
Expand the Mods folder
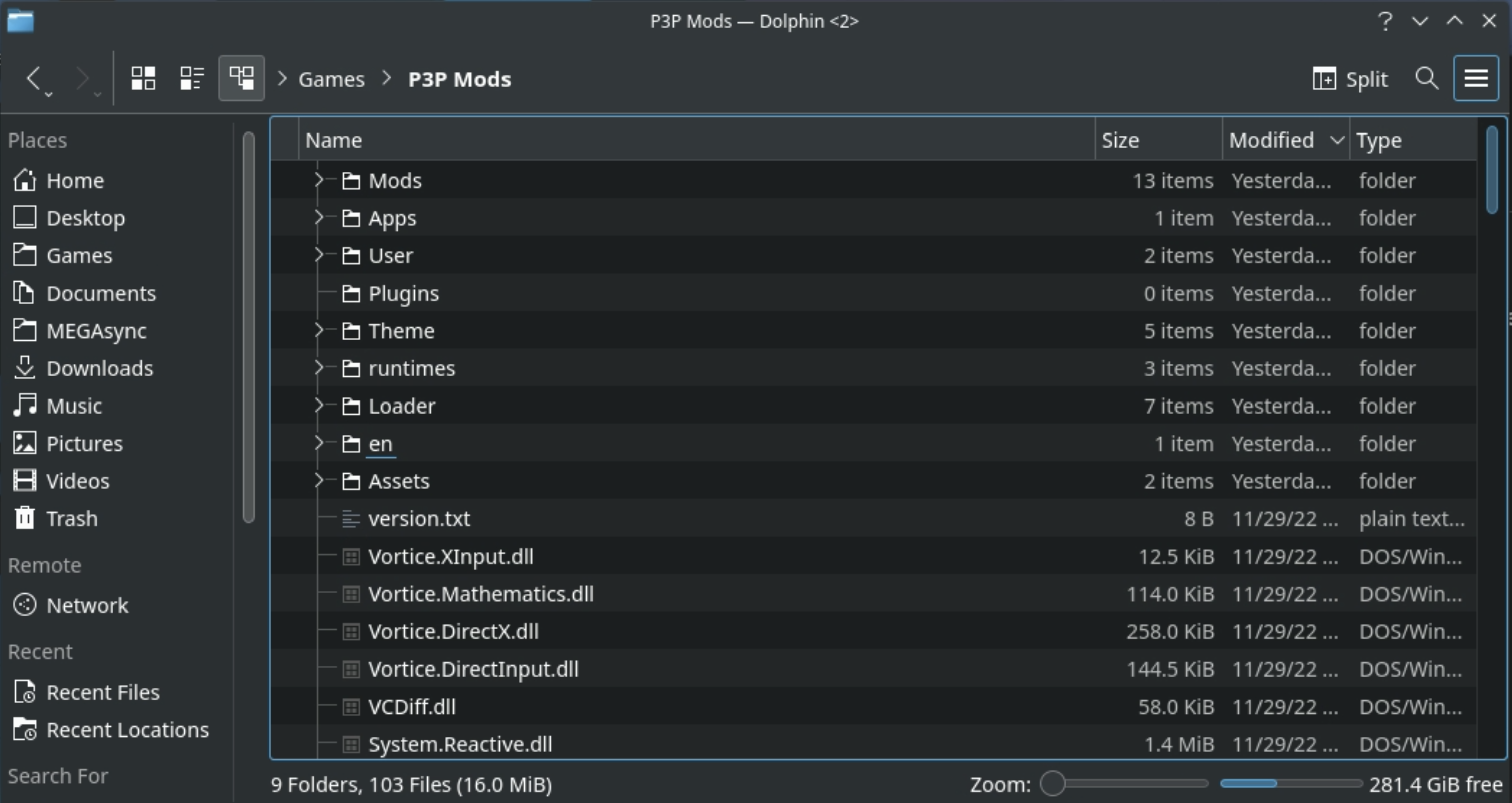point(318,180)
